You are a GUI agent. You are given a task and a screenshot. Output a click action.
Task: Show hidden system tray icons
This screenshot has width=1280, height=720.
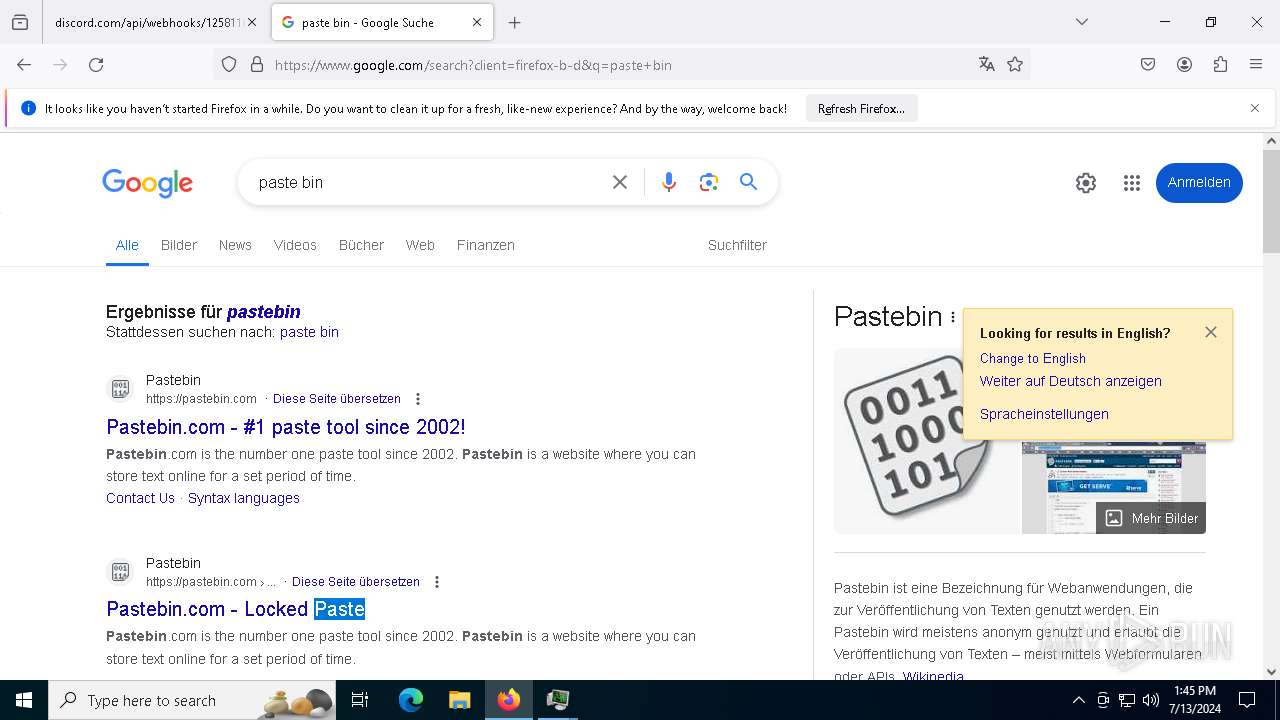click(1078, 700)
